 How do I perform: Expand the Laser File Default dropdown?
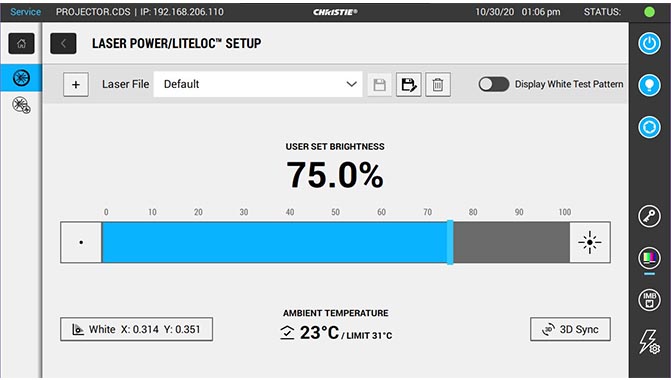pyautogui.click(x=258, y=84)
